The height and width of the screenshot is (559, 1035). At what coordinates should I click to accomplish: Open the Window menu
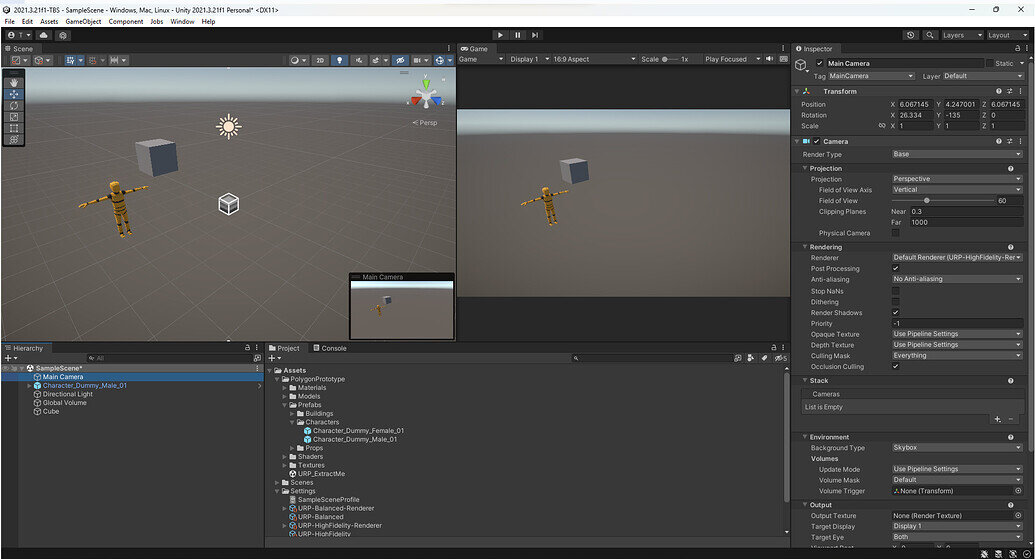point(182,21)
